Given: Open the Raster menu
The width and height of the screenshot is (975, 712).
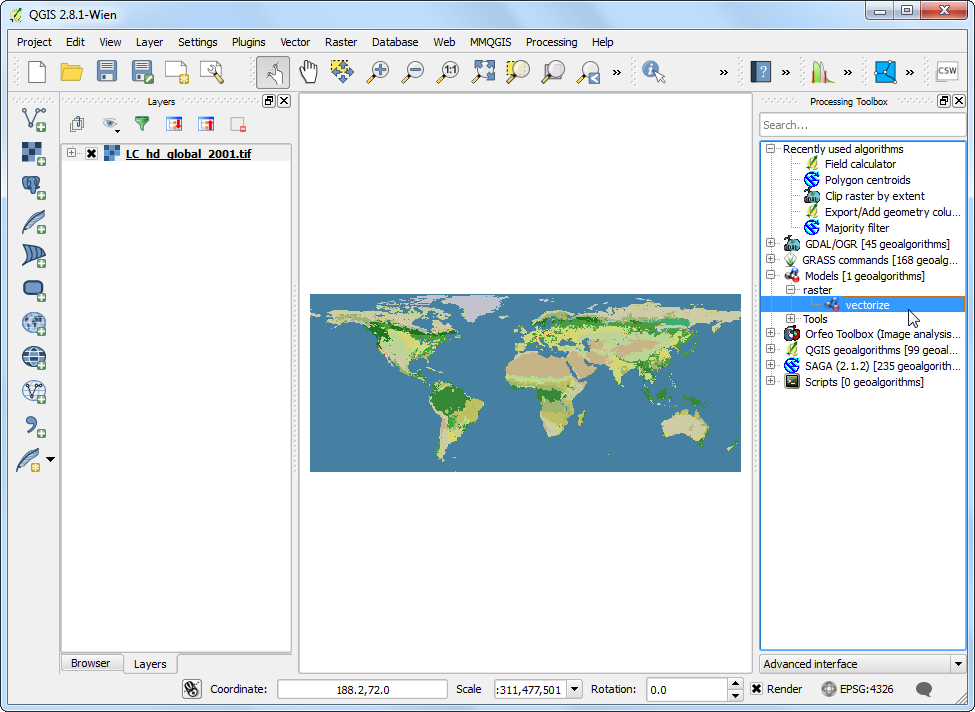Looking at the screenshot, I should pos(341,42).
